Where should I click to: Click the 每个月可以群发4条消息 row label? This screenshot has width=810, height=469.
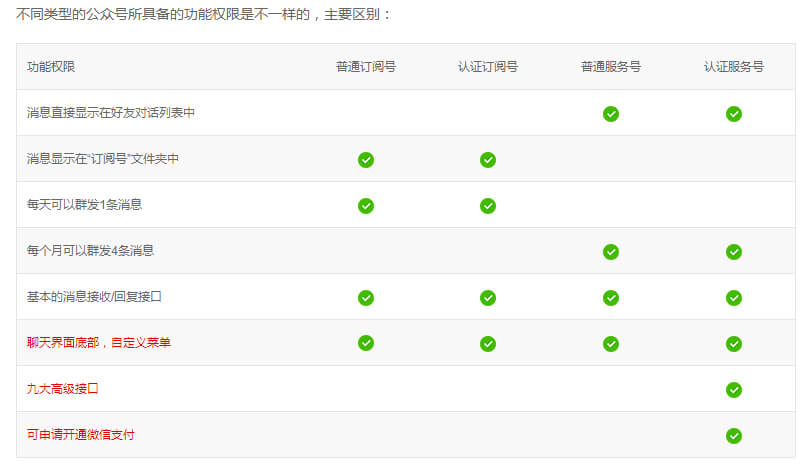[90, 251]
